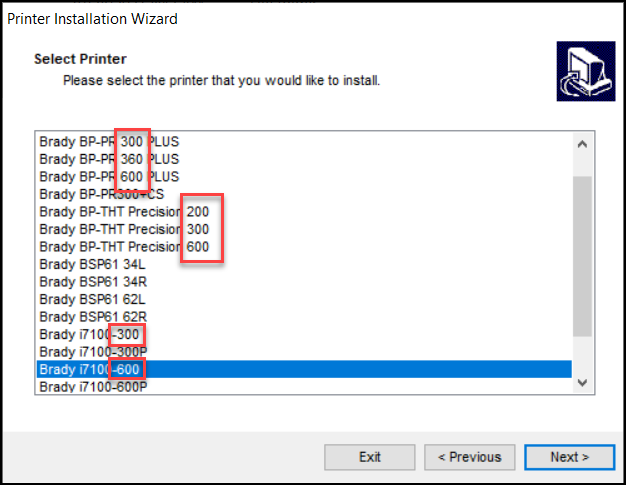Select Brady BP-PR 300 PLUS printer
The width and height of the screenshot is (626, 485).
point(109,141)
